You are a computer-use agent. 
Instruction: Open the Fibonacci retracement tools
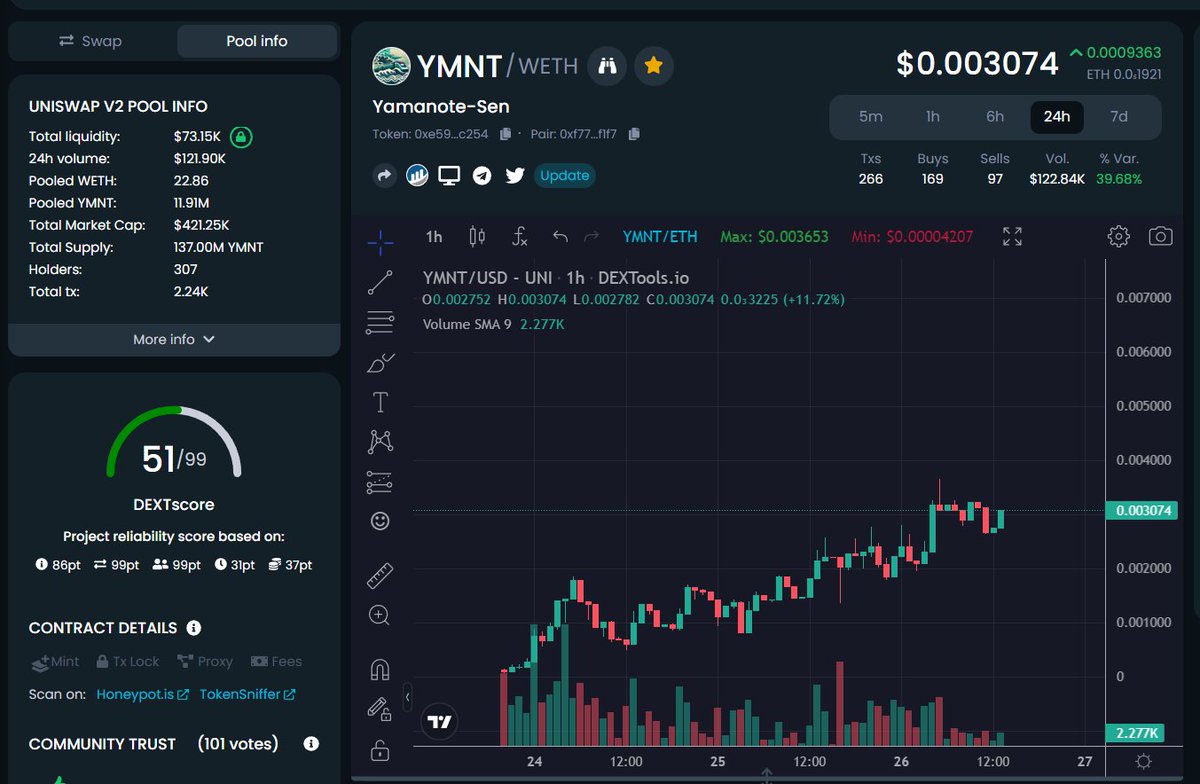coord(380,322)
